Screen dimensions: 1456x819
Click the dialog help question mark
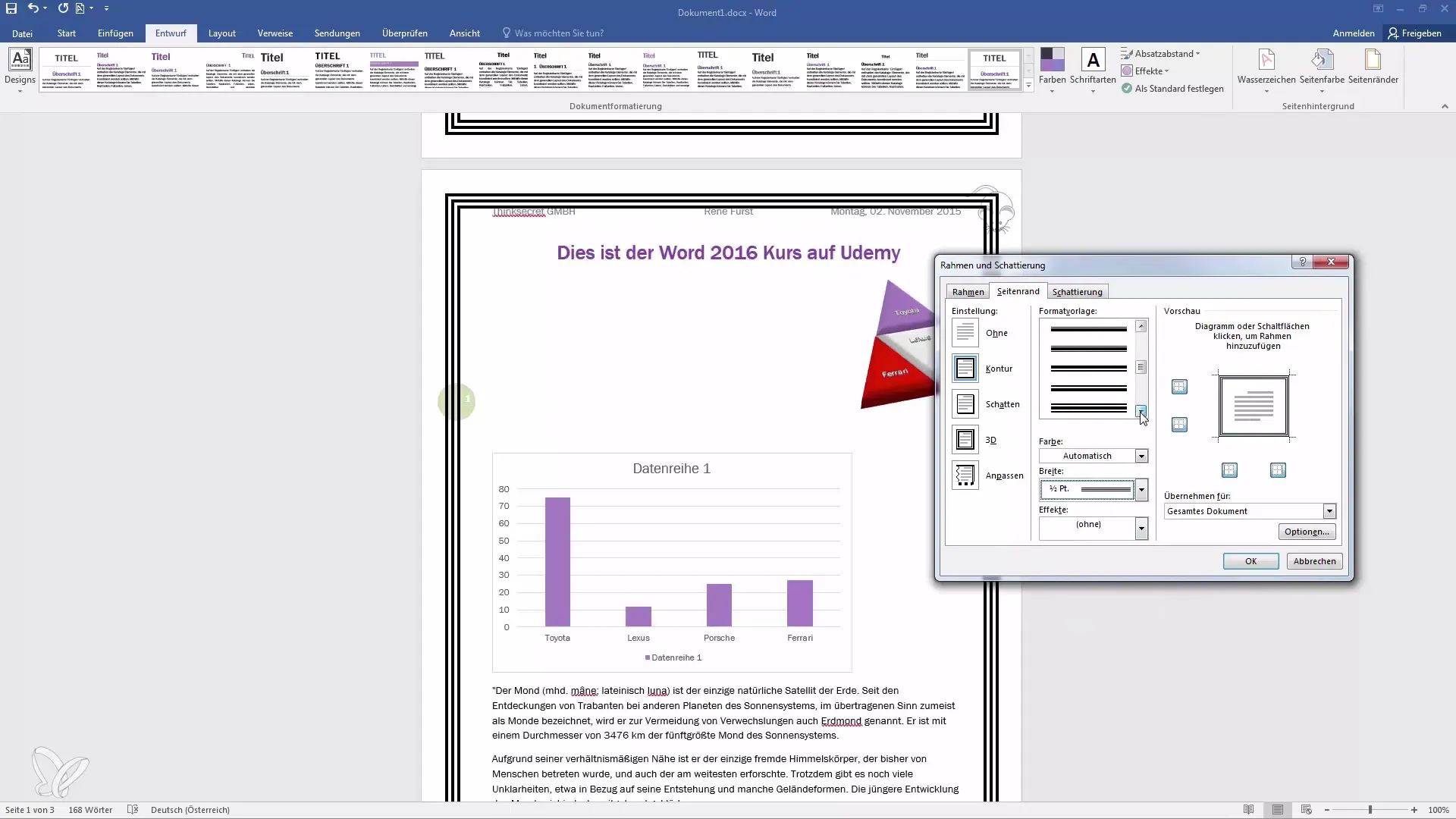pos(1302,262)
